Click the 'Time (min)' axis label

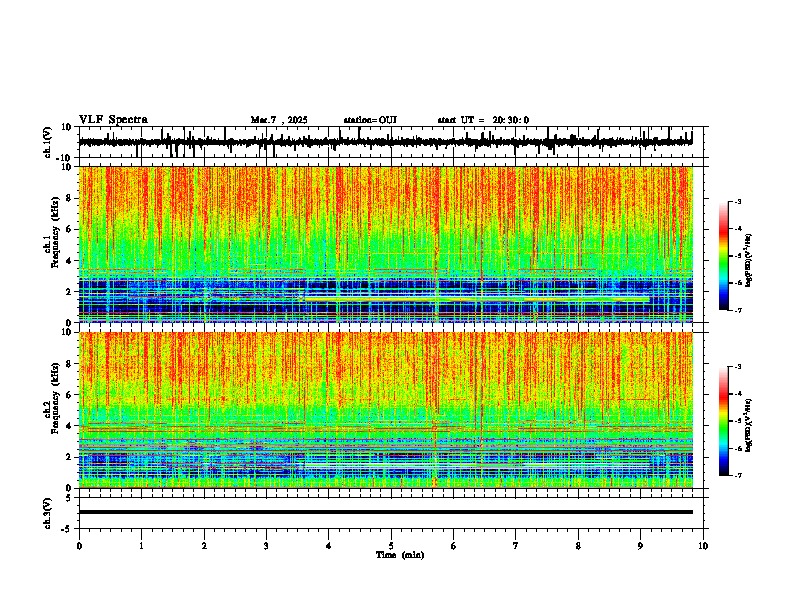pos(400,555)
